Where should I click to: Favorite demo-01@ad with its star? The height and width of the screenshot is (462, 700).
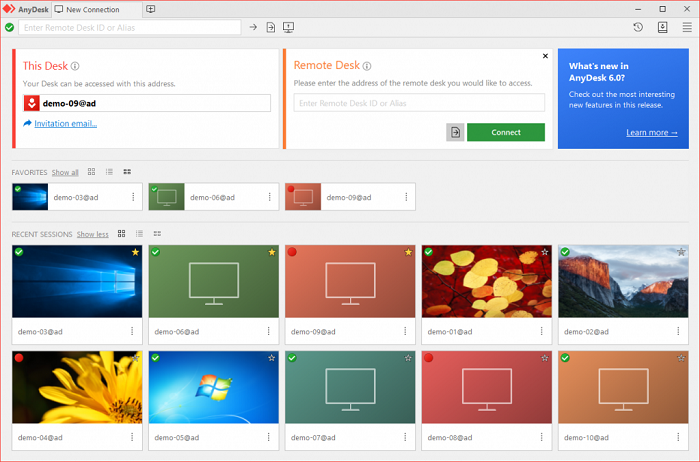[545, 252]
